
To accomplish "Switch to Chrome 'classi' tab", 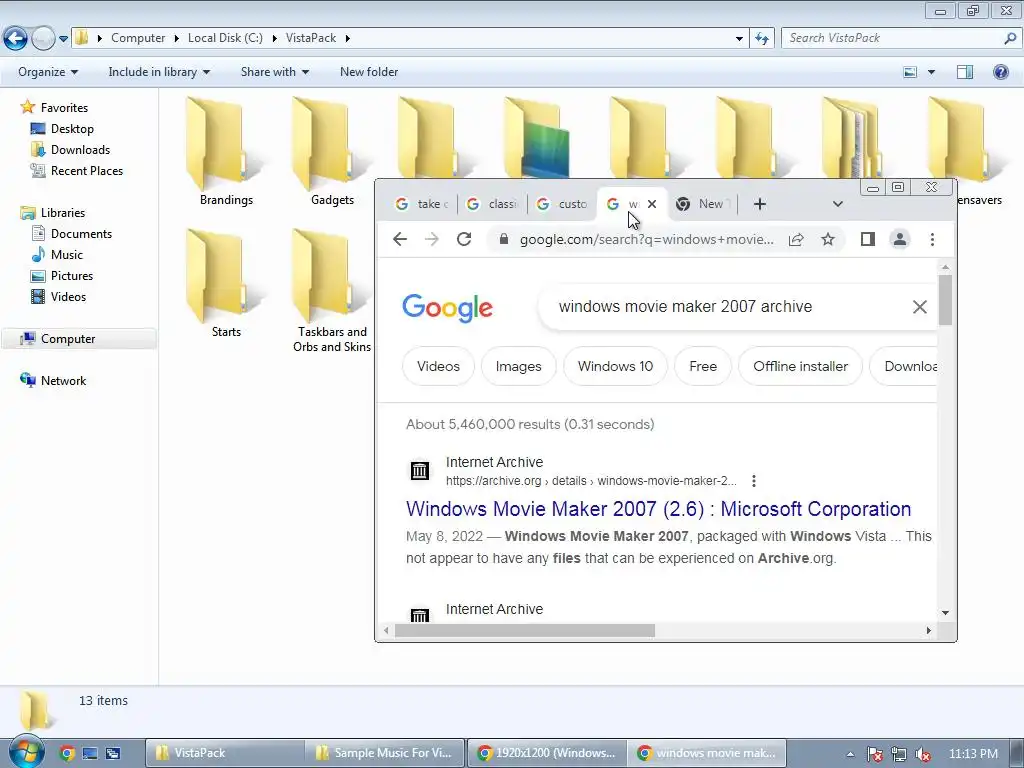I will coord(492,204).
